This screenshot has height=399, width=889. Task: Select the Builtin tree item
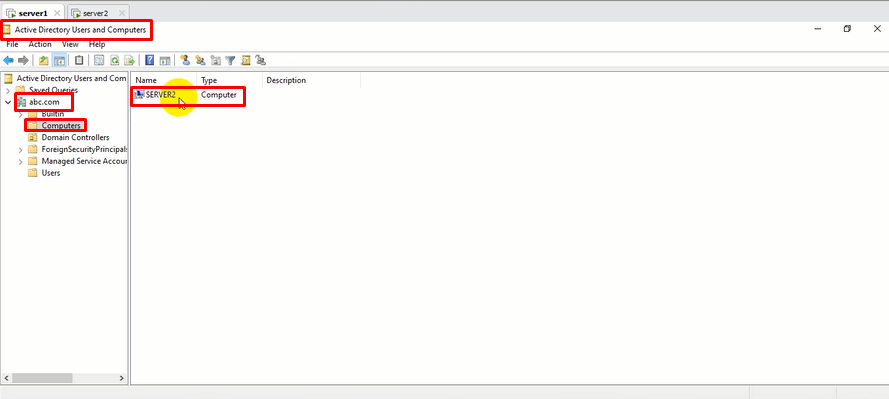coord(53,114)
